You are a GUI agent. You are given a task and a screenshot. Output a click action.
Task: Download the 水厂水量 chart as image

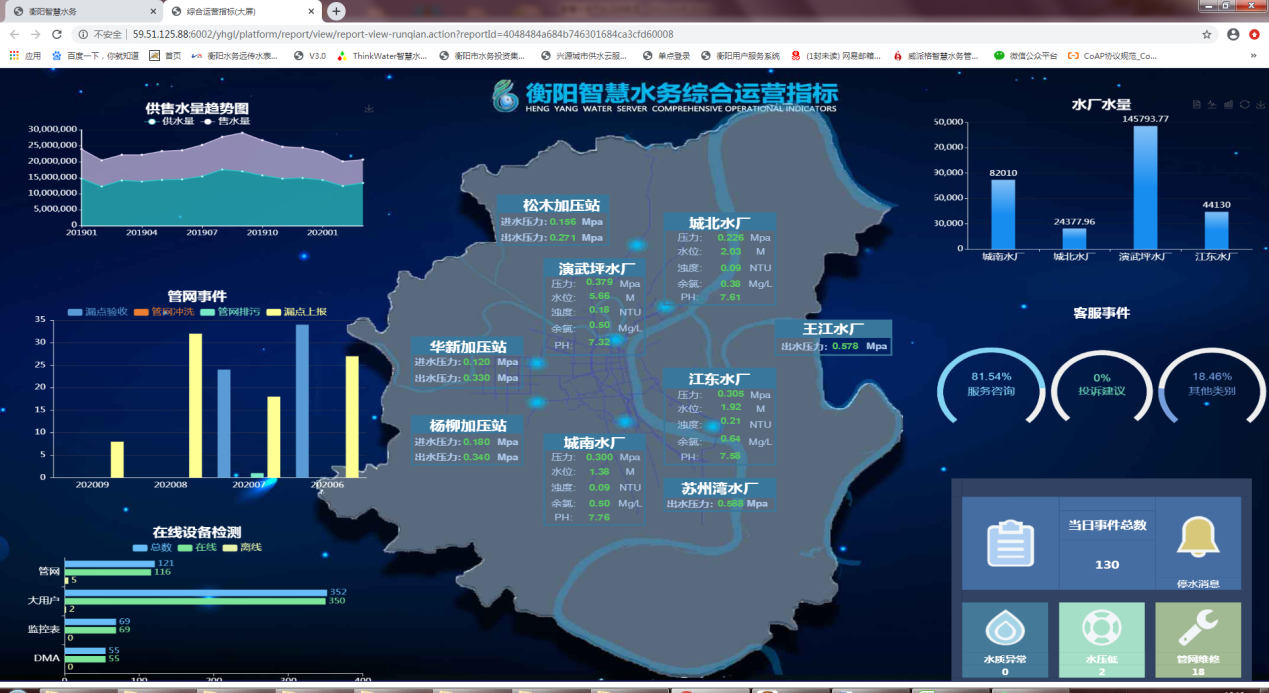coord(1260,104)
